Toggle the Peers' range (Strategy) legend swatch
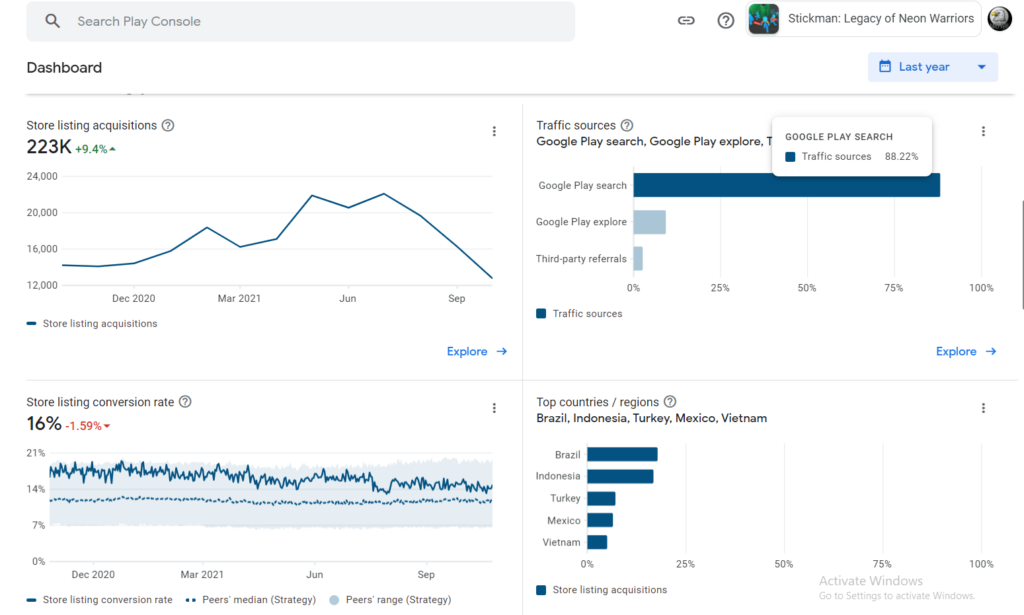Image resolution: width=1024 pixels, height=615 pixels. point(334,600)
